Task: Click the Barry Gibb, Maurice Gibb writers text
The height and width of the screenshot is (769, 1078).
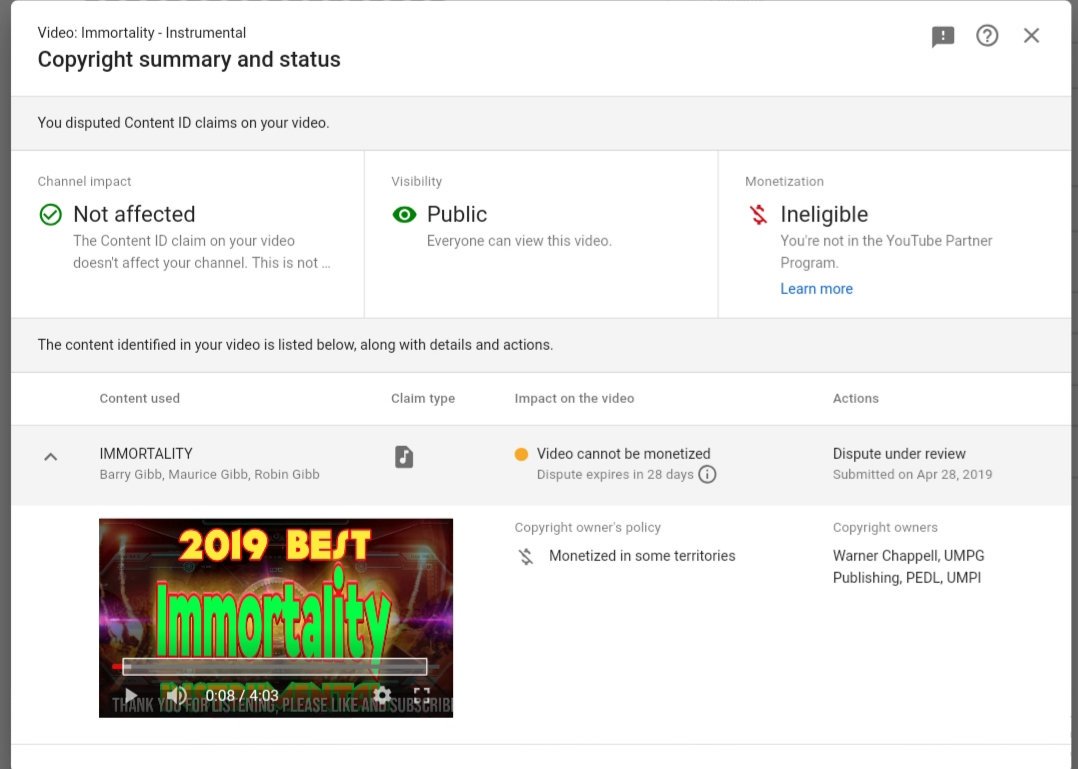Action: (210, 474)
